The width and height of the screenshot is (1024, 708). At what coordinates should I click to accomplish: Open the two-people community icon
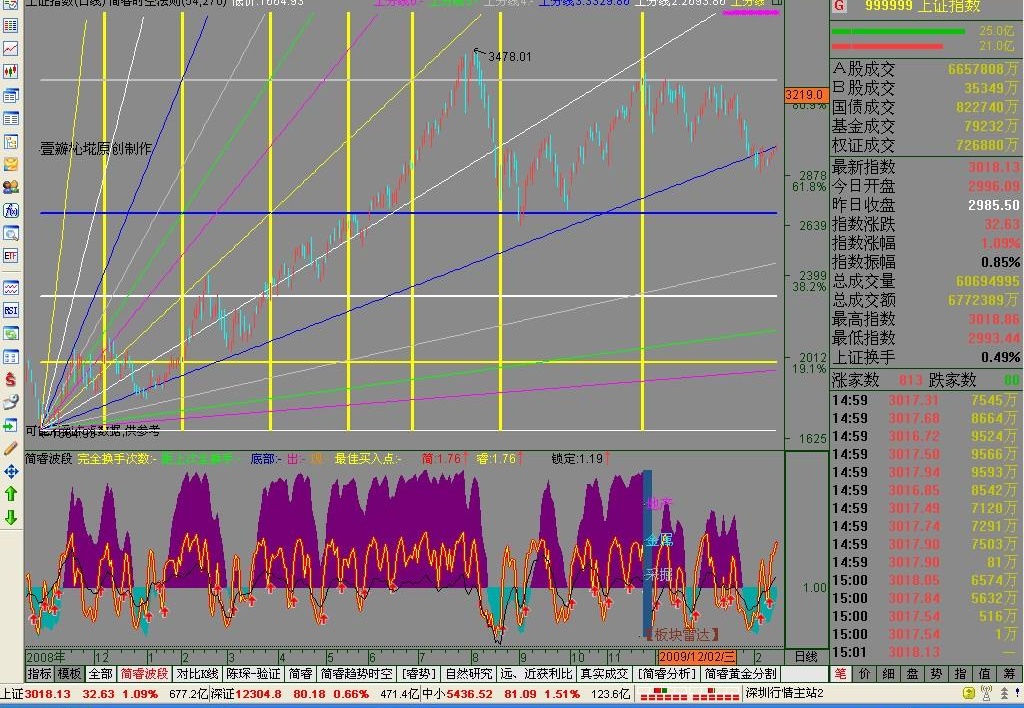pyautogui.click(x=10, y=187)
